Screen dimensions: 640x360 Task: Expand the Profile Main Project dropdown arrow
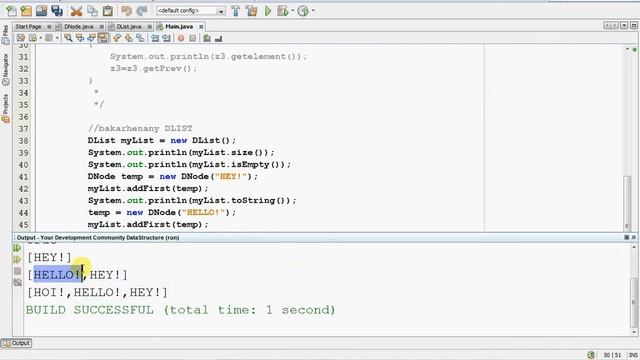pyautogui.click(x=313, y=11)
